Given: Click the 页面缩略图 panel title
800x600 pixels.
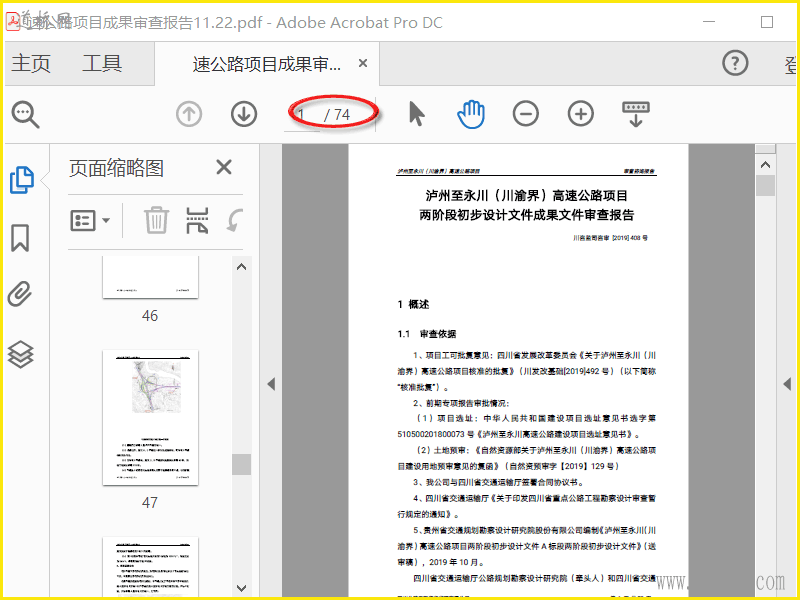Looking at the screenshot, I should (116, 168).
